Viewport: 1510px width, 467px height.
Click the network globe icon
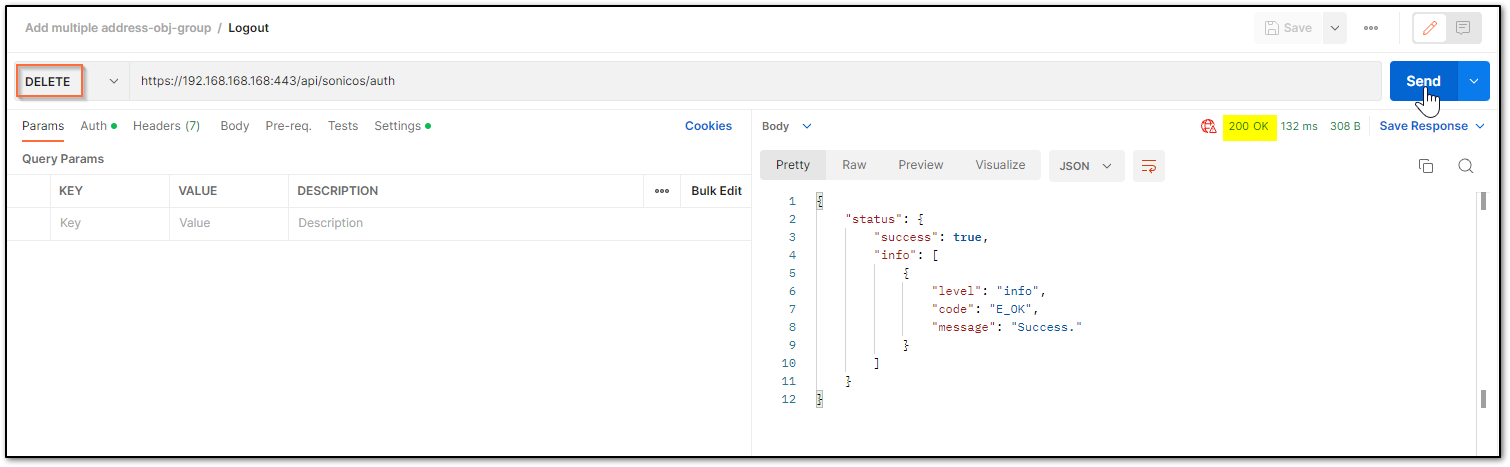tap(1208, 126)
